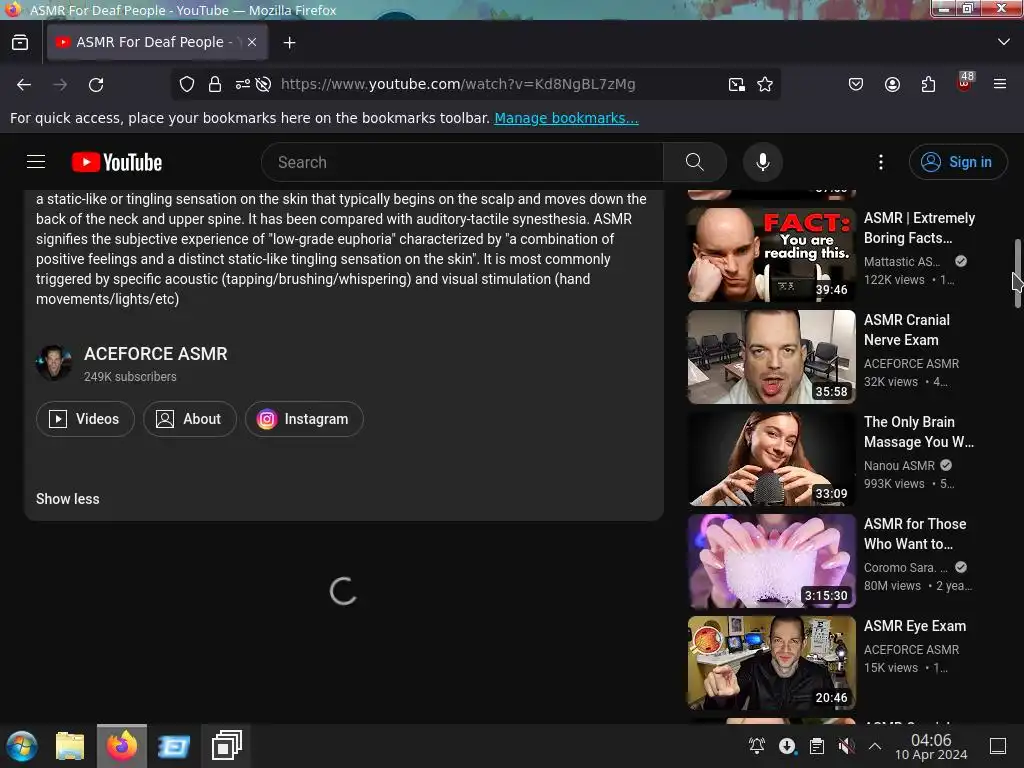This screenshot has height=768, width=1024.
Task: Open Picture-in-Picture icon in address bar
Action: (x=737, y=84)
